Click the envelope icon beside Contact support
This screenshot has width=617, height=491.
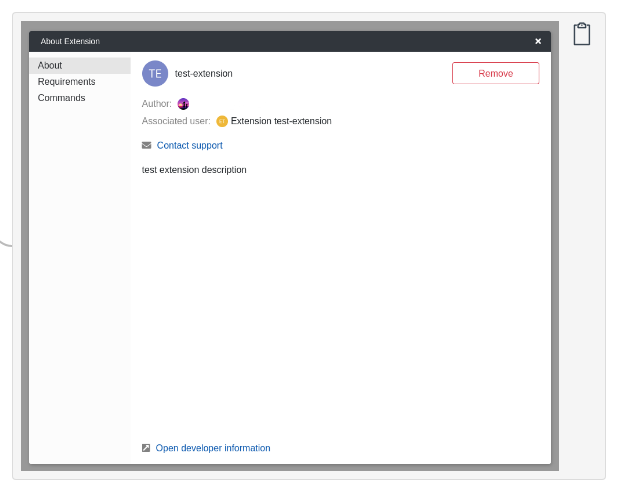tap(146, 146)
